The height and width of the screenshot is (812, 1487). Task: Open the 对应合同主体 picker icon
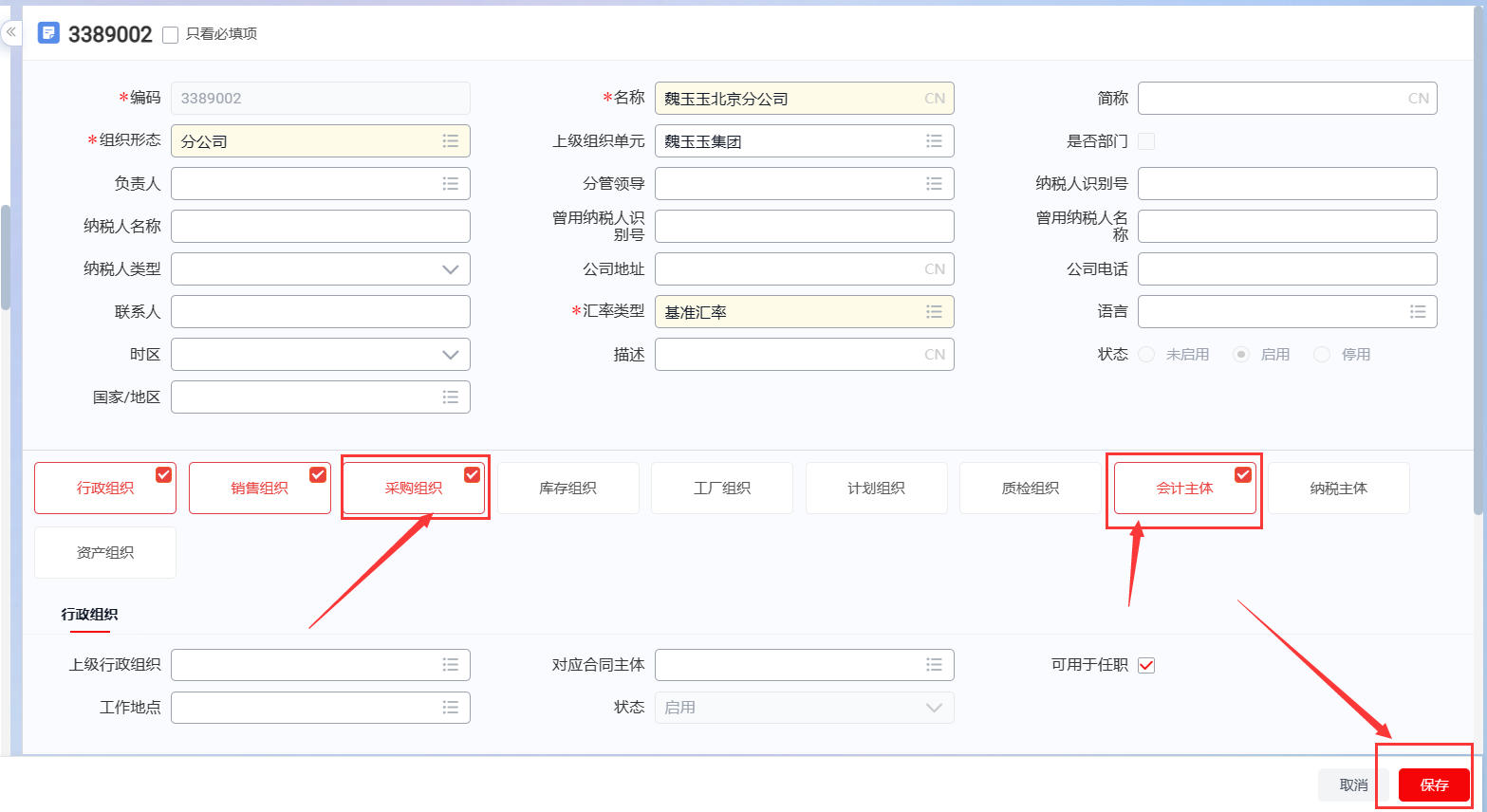click(x=935, y=665)
